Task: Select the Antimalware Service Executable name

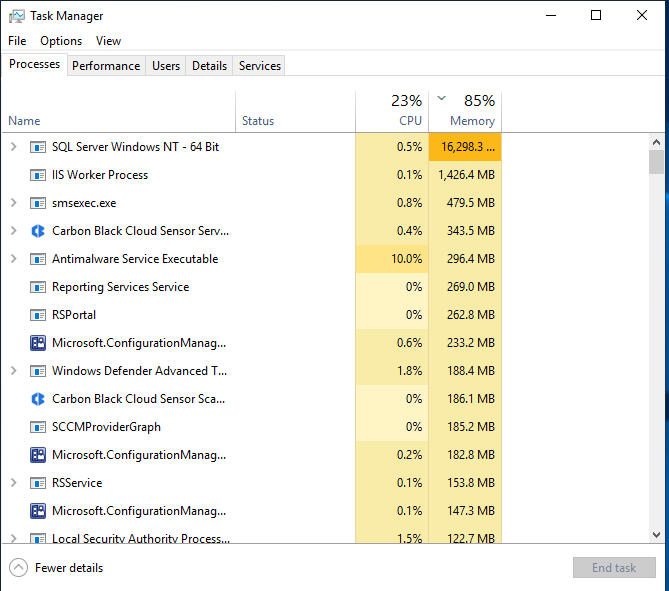Action: click(x=135, y=259)
